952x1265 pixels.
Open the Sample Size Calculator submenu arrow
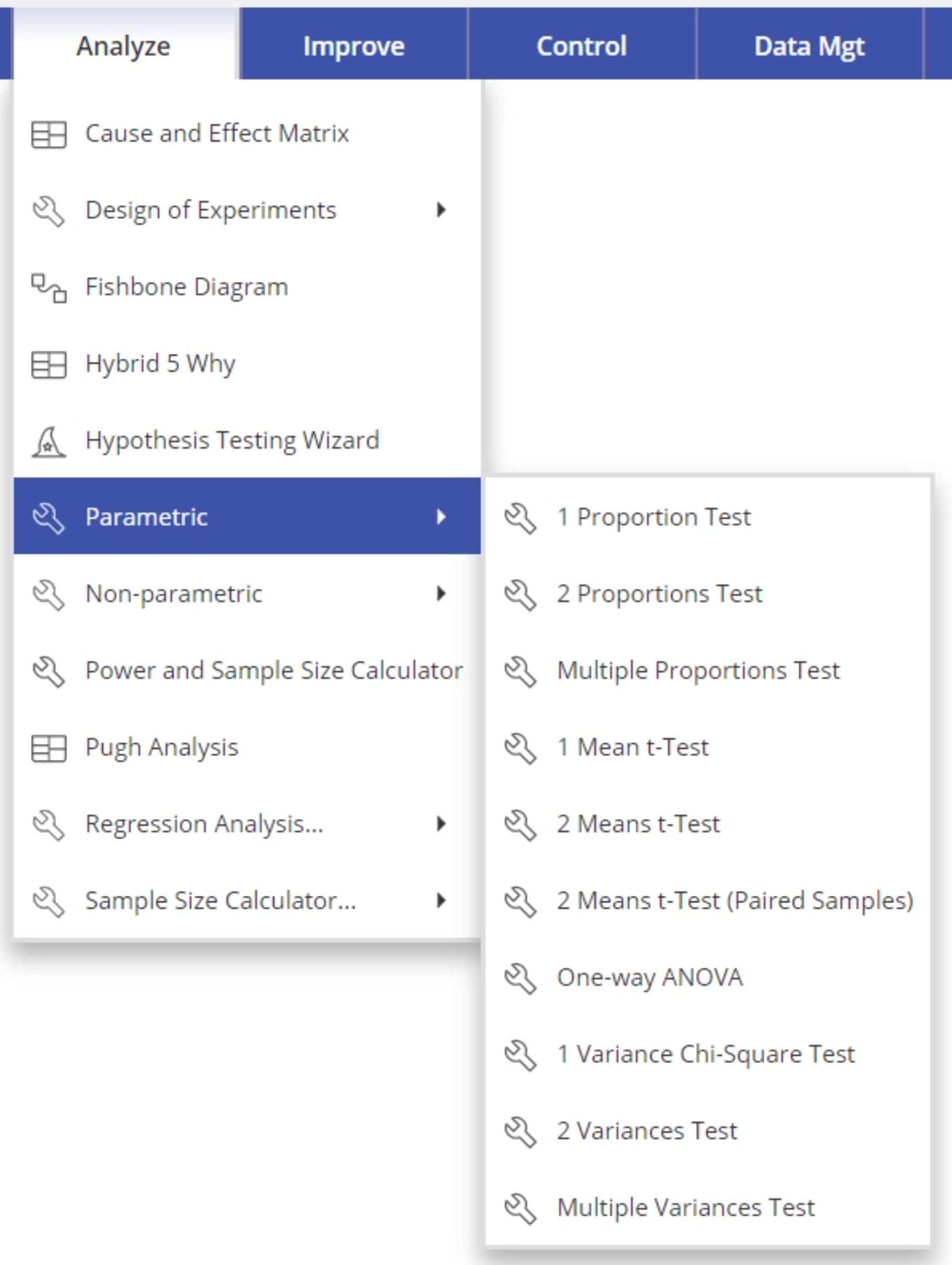(x=441, y=901)
